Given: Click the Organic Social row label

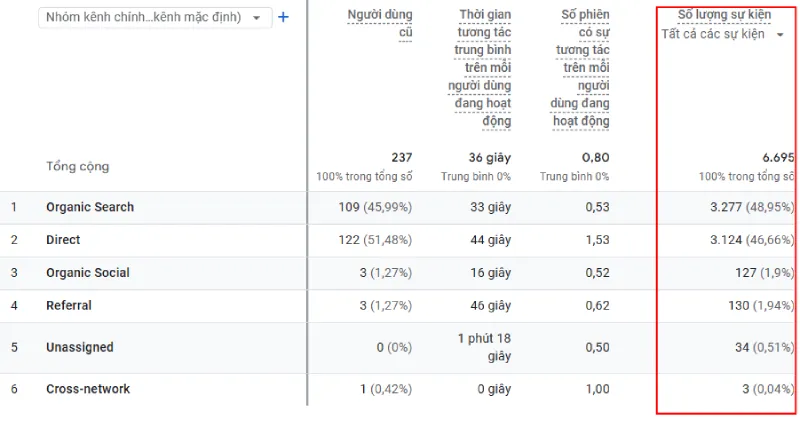Looking at the screenshot, I should click(x=88, y=273).
